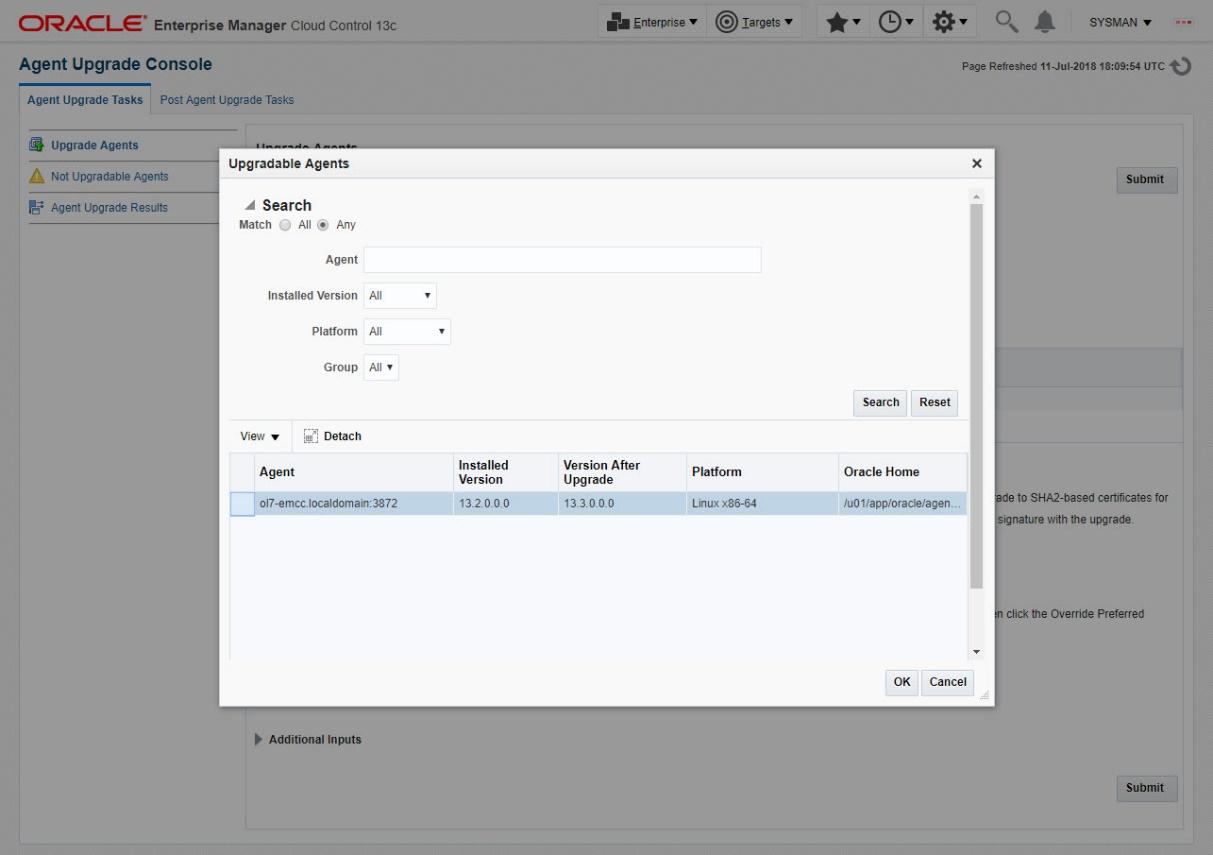This screenshot has height=855, width=1213.
Task: Open the Group dropdown
Action: (x=382, y=367)
